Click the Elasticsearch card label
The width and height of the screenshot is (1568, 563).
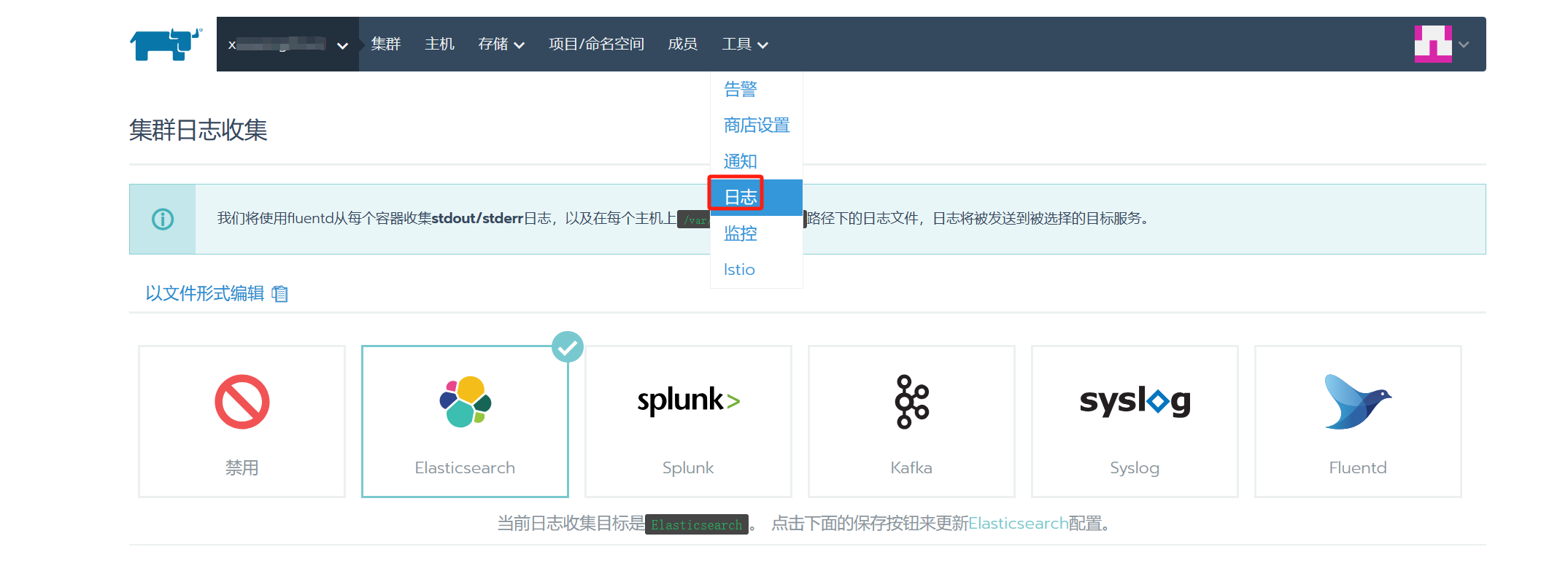coord(466,467)
